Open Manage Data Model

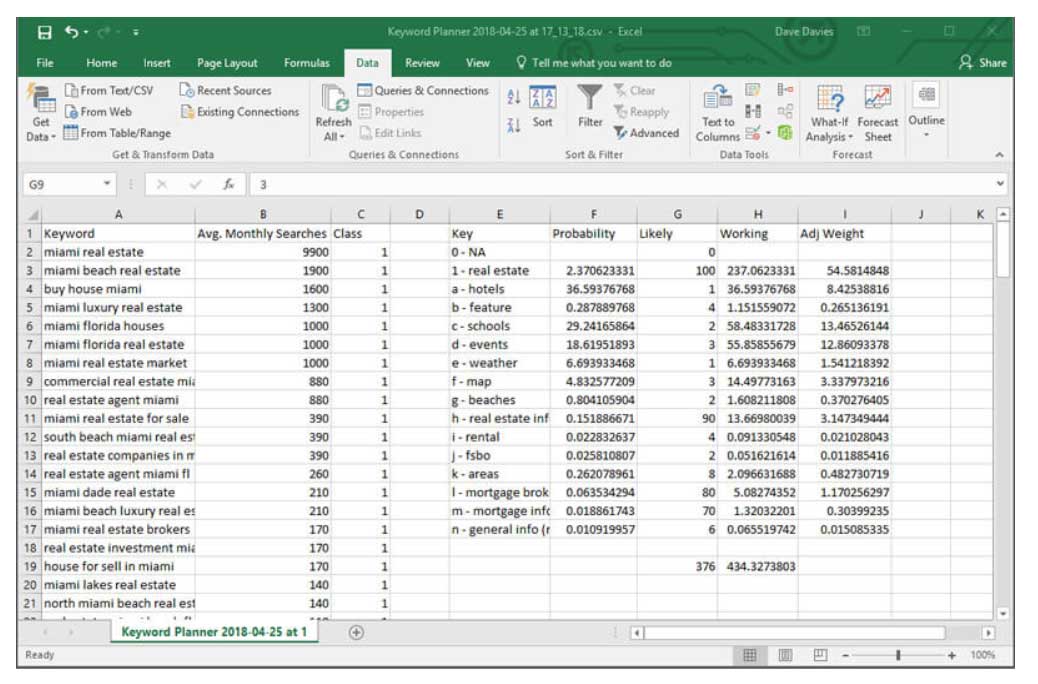tap(785, 133)
